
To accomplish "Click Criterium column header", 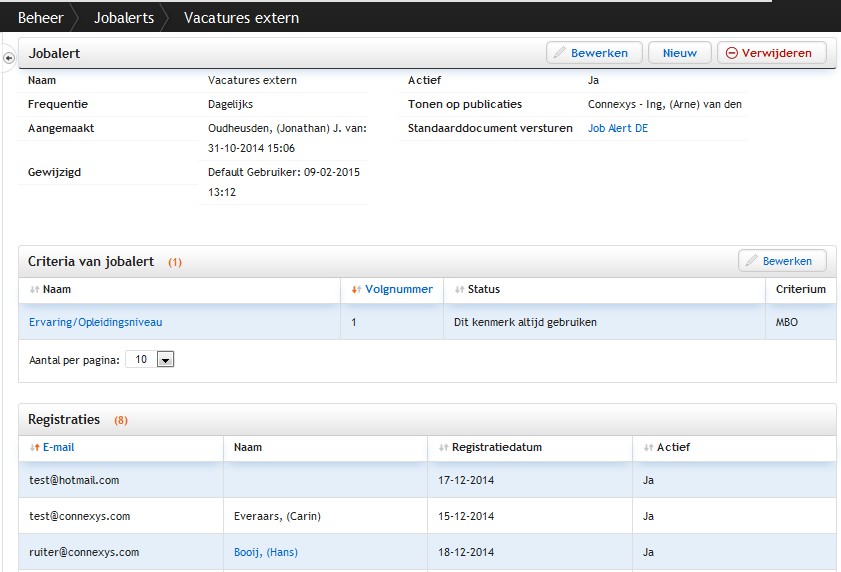I will (x=801, y=289).
